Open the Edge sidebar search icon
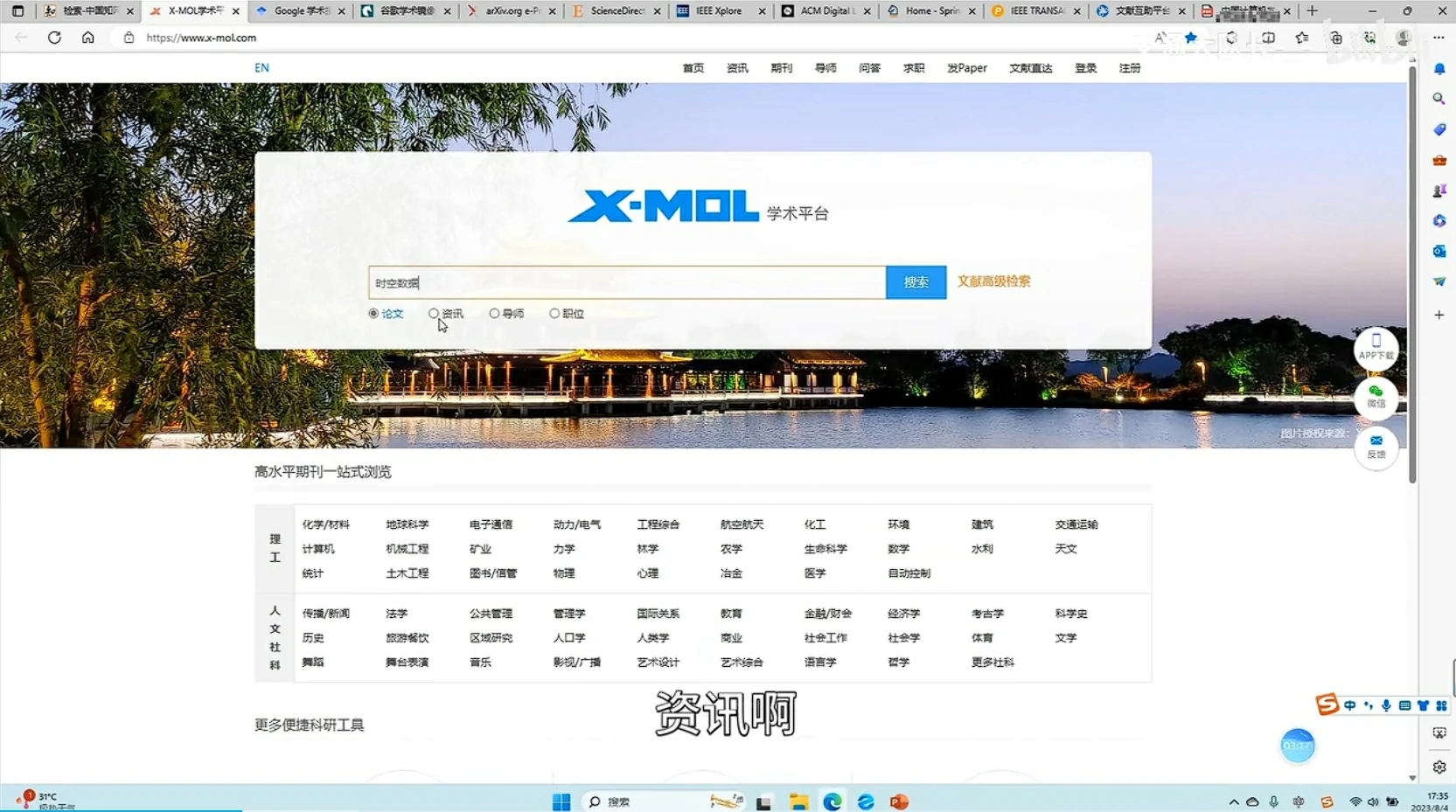Viewport: 1456px width, 812px height. pos(1439,99)
